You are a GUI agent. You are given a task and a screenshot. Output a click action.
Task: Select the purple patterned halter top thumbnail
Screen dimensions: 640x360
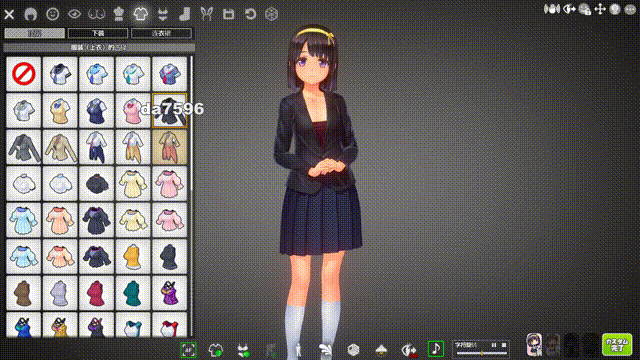coord(169,293)
